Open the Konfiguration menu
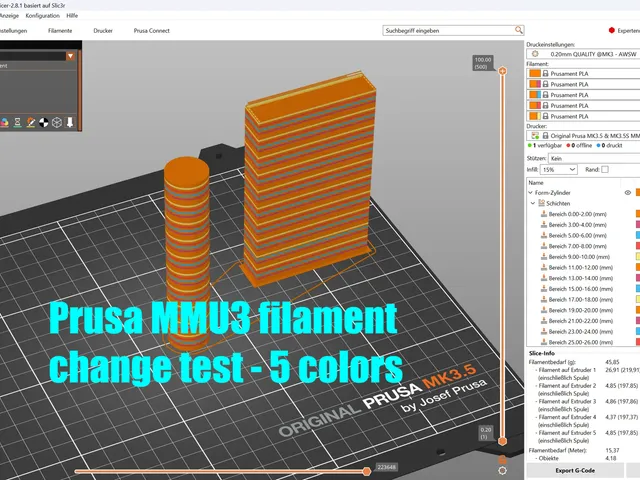The width and height of the screenshot is (640, 480). (42, 16)
